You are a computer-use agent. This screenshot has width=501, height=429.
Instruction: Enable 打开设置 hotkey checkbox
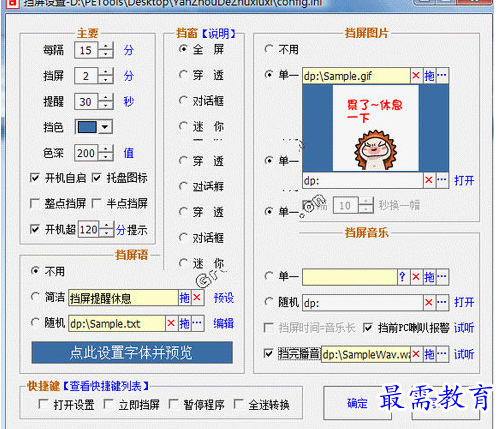[x=43, y=404]
